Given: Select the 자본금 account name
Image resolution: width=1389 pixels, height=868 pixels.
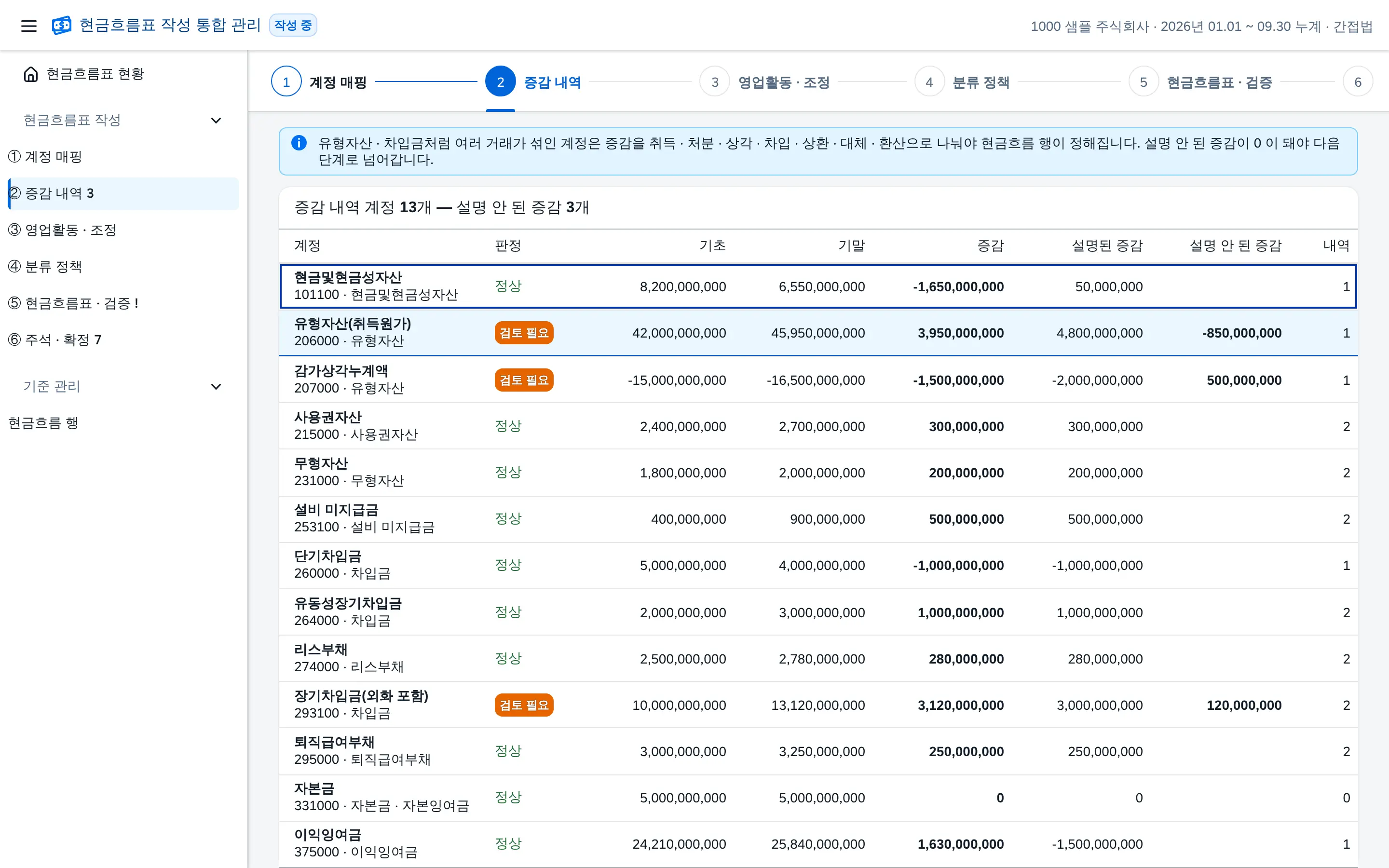Looking at the screenshot, I should [x=314, y=789].
